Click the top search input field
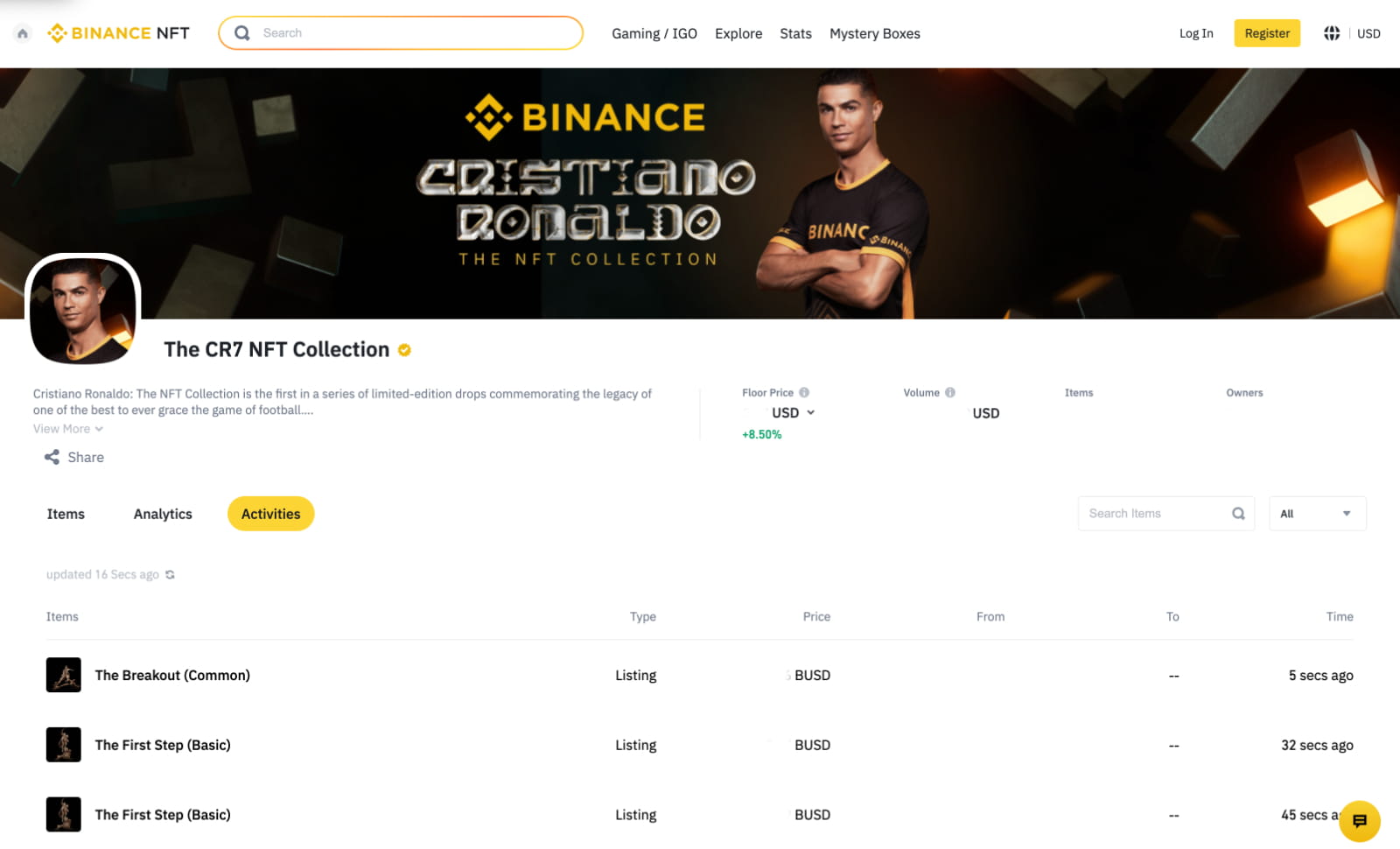 pos(411,33)
